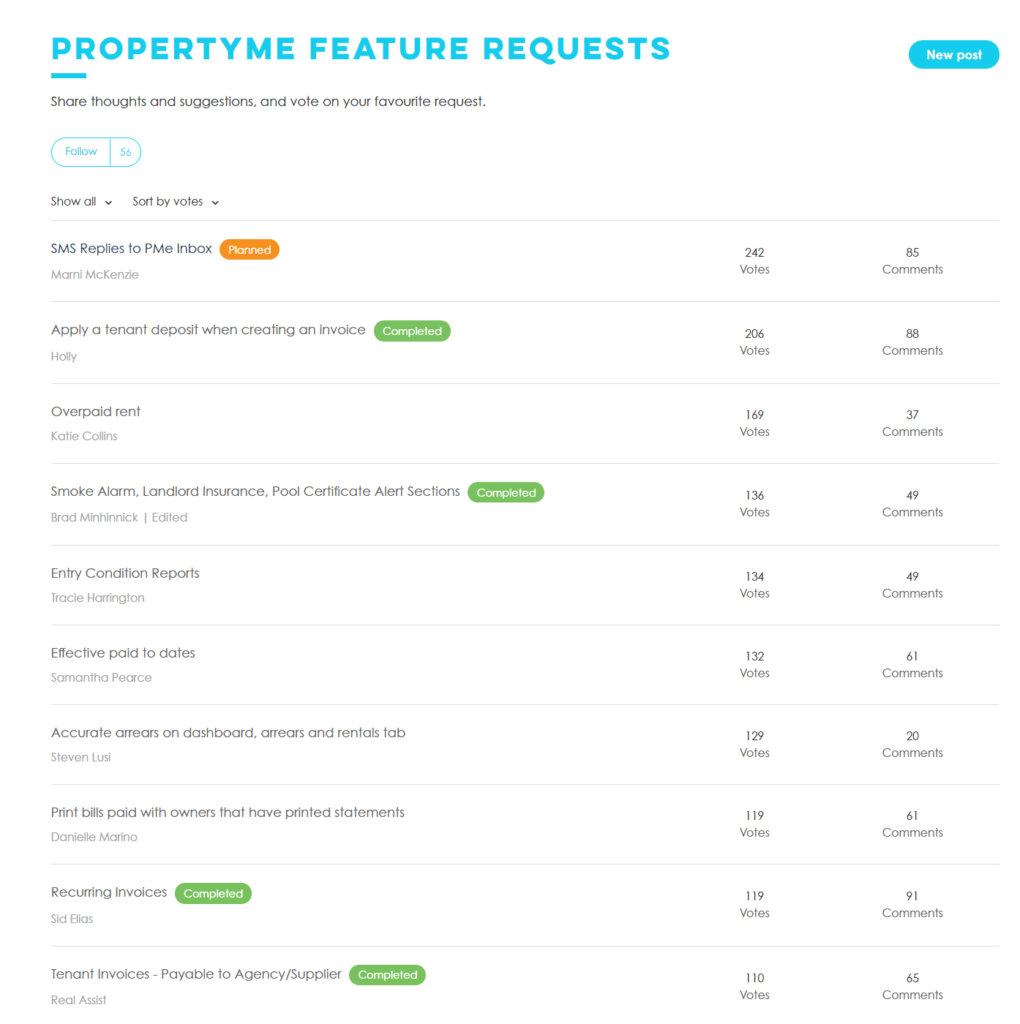Open the follower count beside Follow
Image resolution: width=1020 pixels, height=1024 pixels.
coord(125,152)
